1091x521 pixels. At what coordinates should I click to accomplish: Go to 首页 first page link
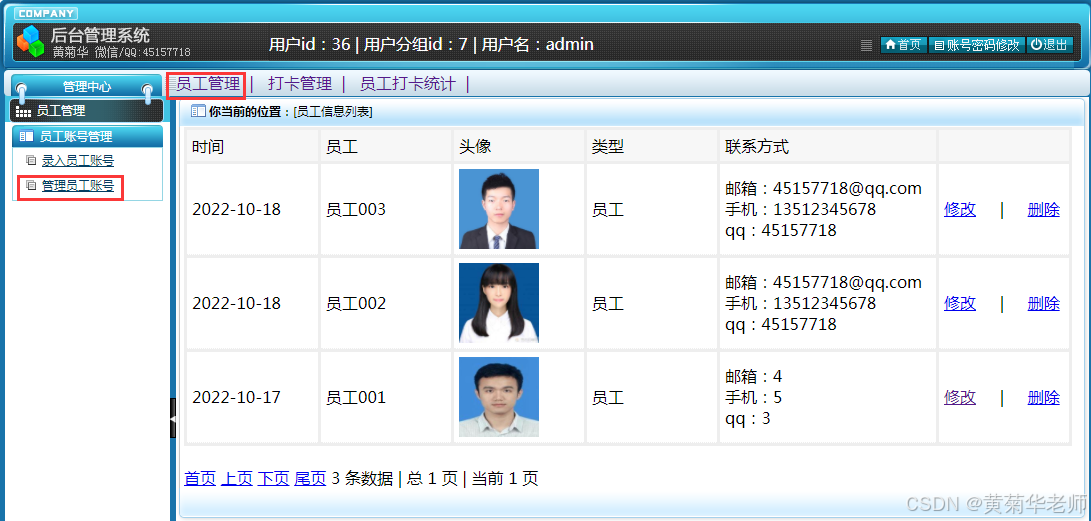tap(200, 479)
